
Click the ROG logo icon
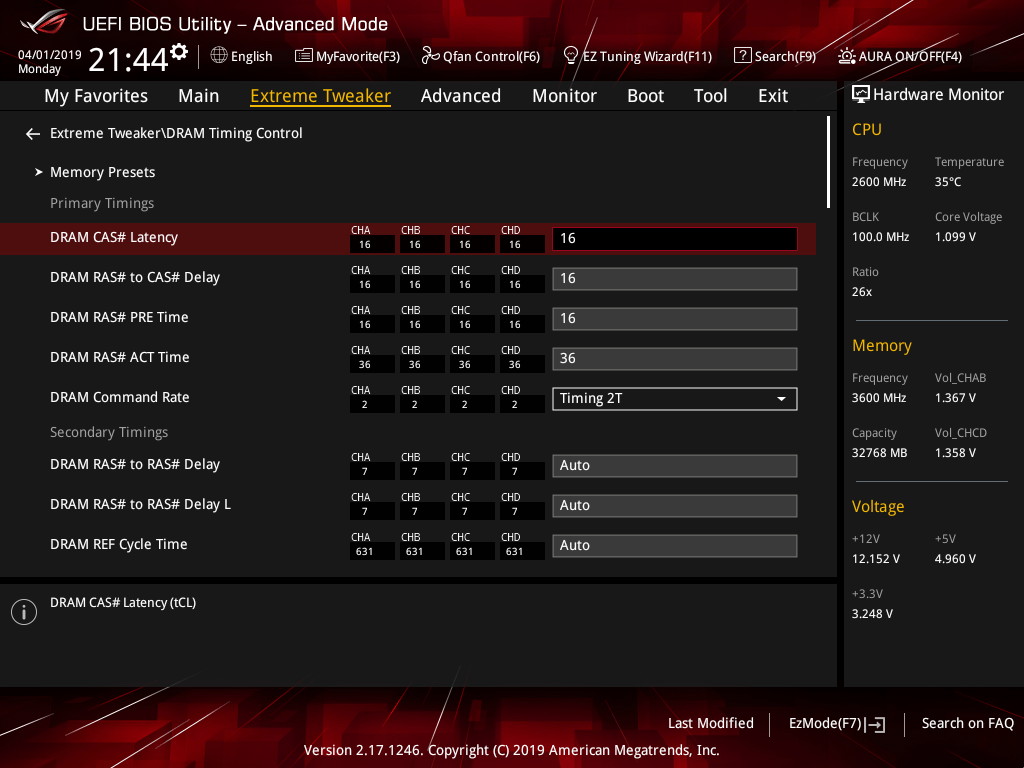pos(43,22)
